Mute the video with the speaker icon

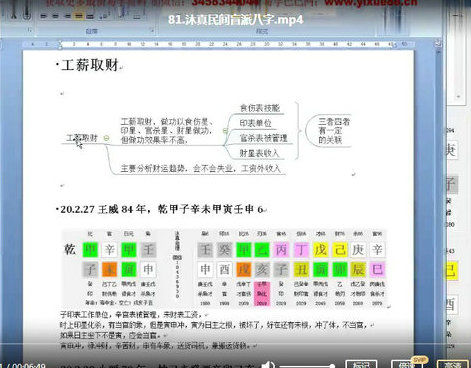pyautogui.click(x=268, y=365)
